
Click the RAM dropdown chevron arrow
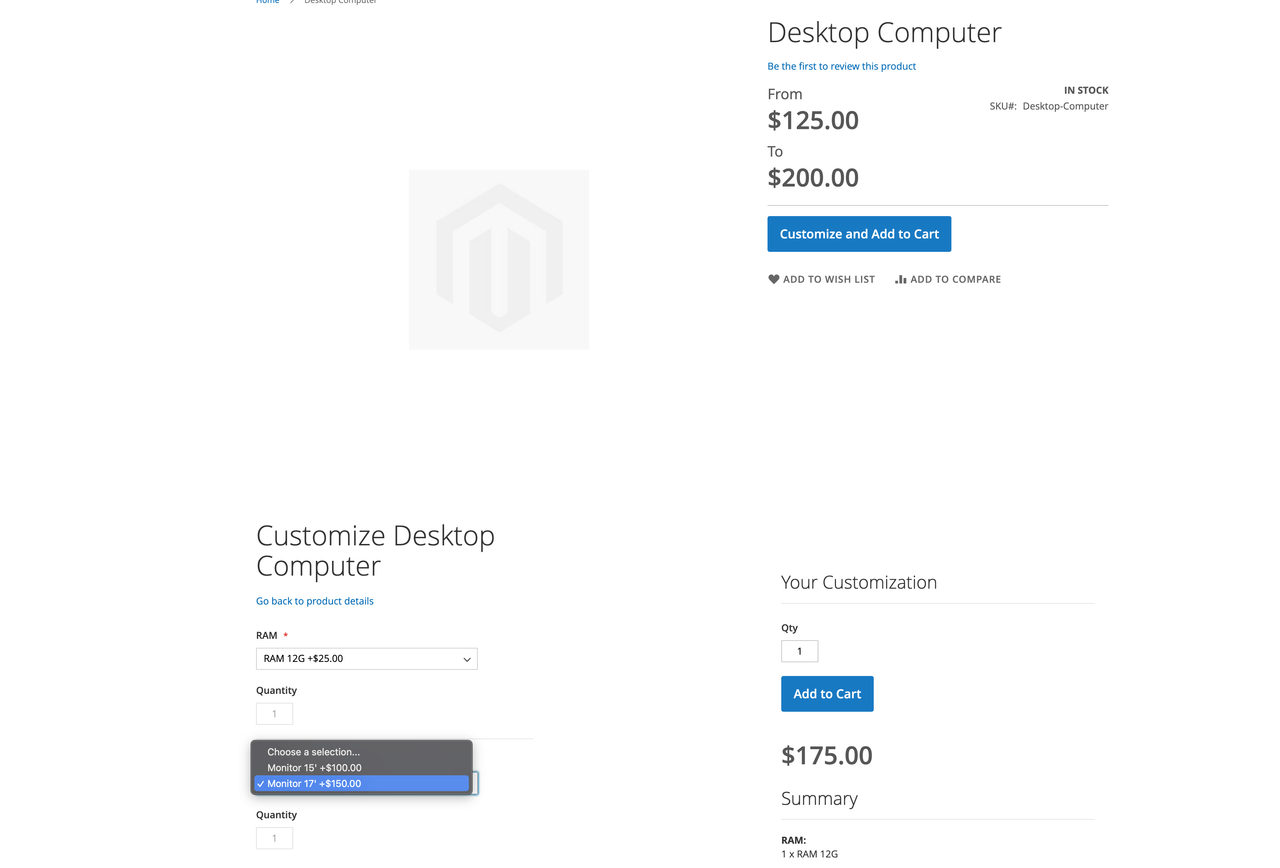point(466,659)
